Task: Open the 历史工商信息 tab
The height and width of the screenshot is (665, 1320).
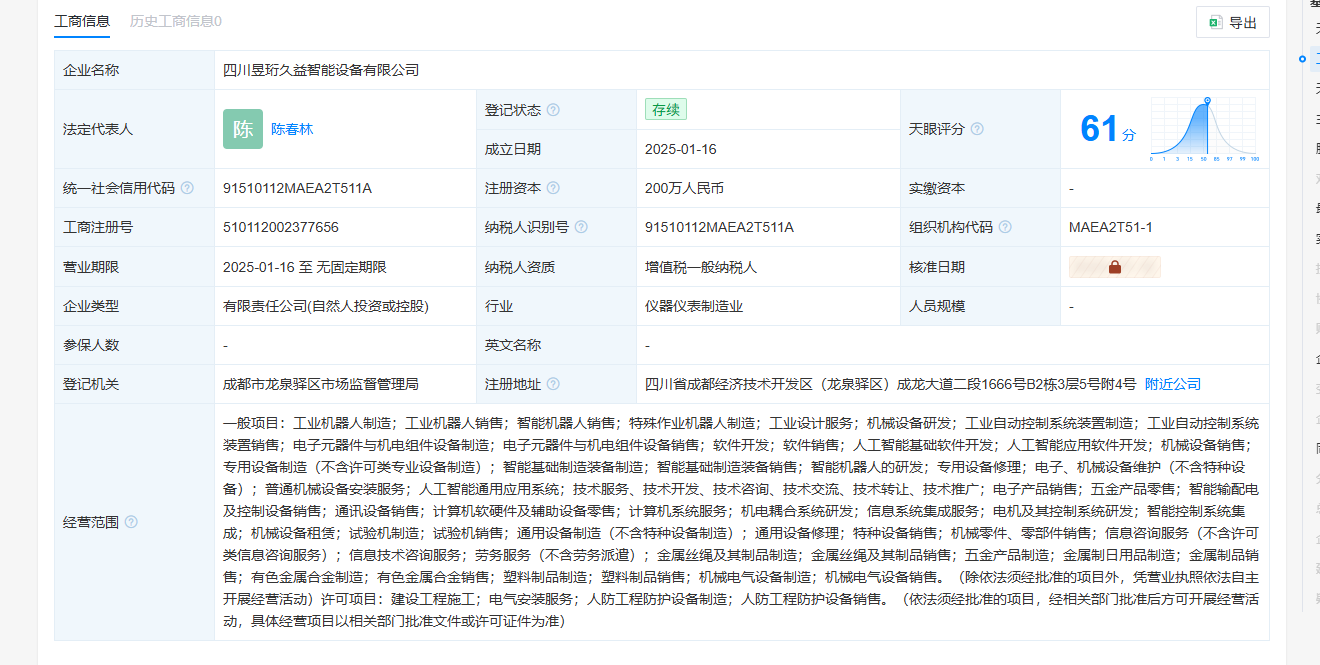Action: (176, 21)
